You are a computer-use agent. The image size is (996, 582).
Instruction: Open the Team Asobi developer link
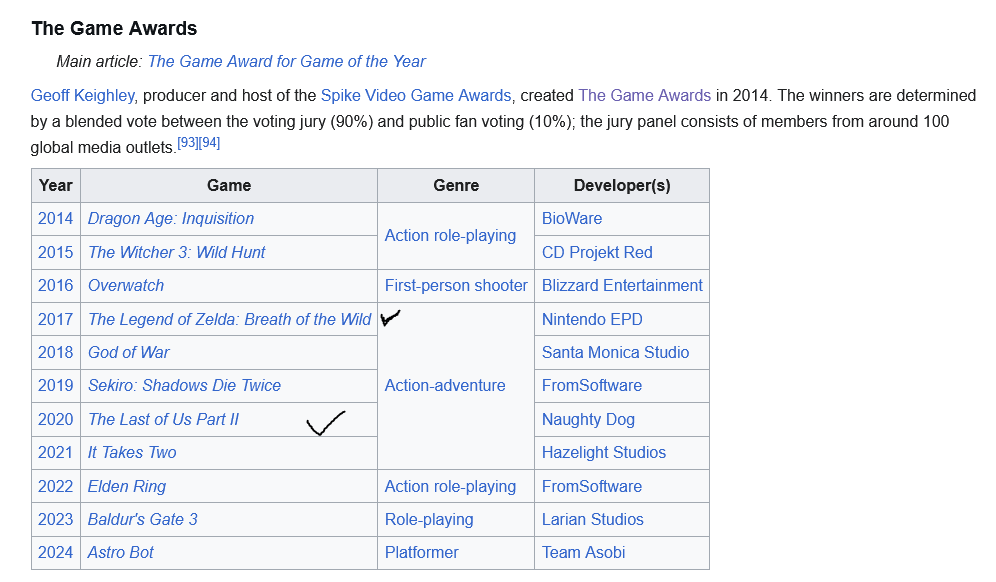(x=583, y=552)
